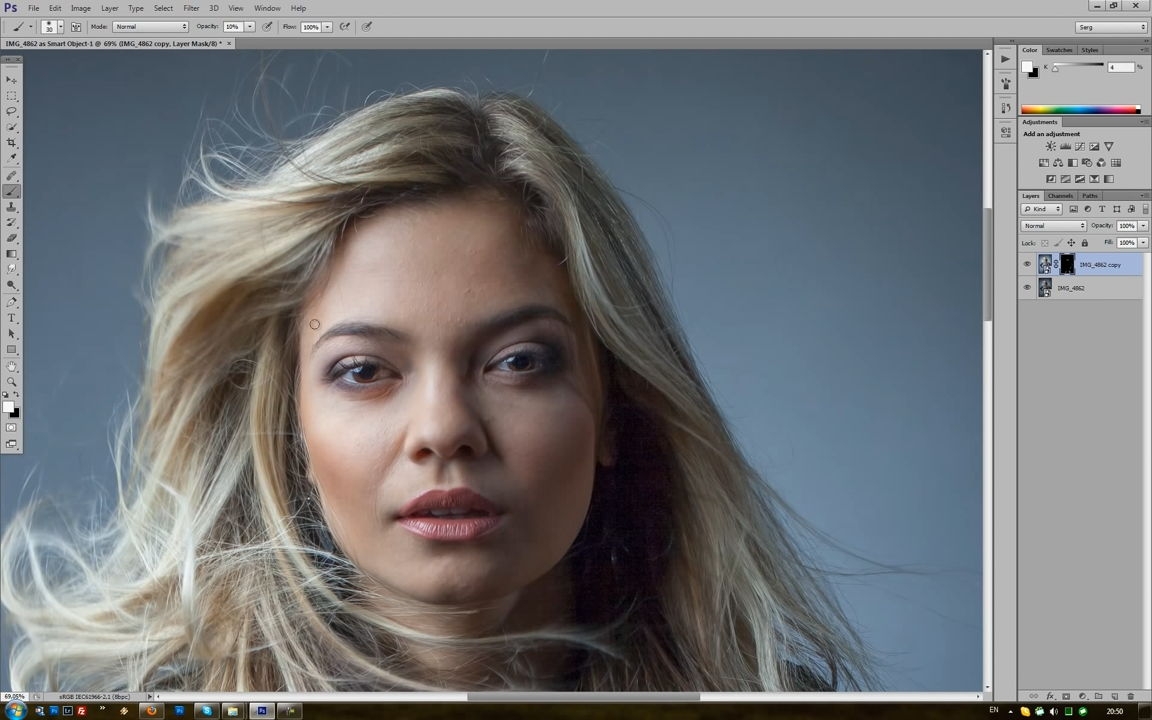Hide the IMG_4862 layer
Screen dimensions: 1152x720
coord(1027,287)
